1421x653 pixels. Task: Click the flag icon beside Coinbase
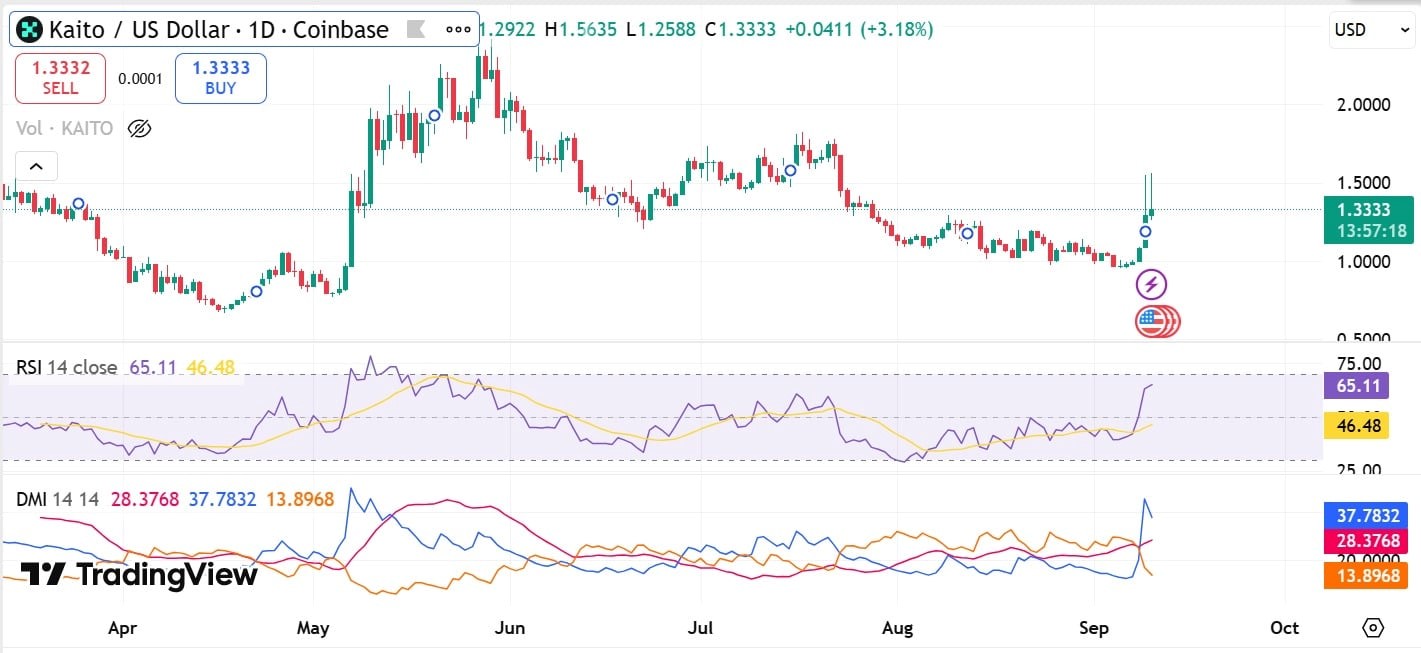pos(415,30)
